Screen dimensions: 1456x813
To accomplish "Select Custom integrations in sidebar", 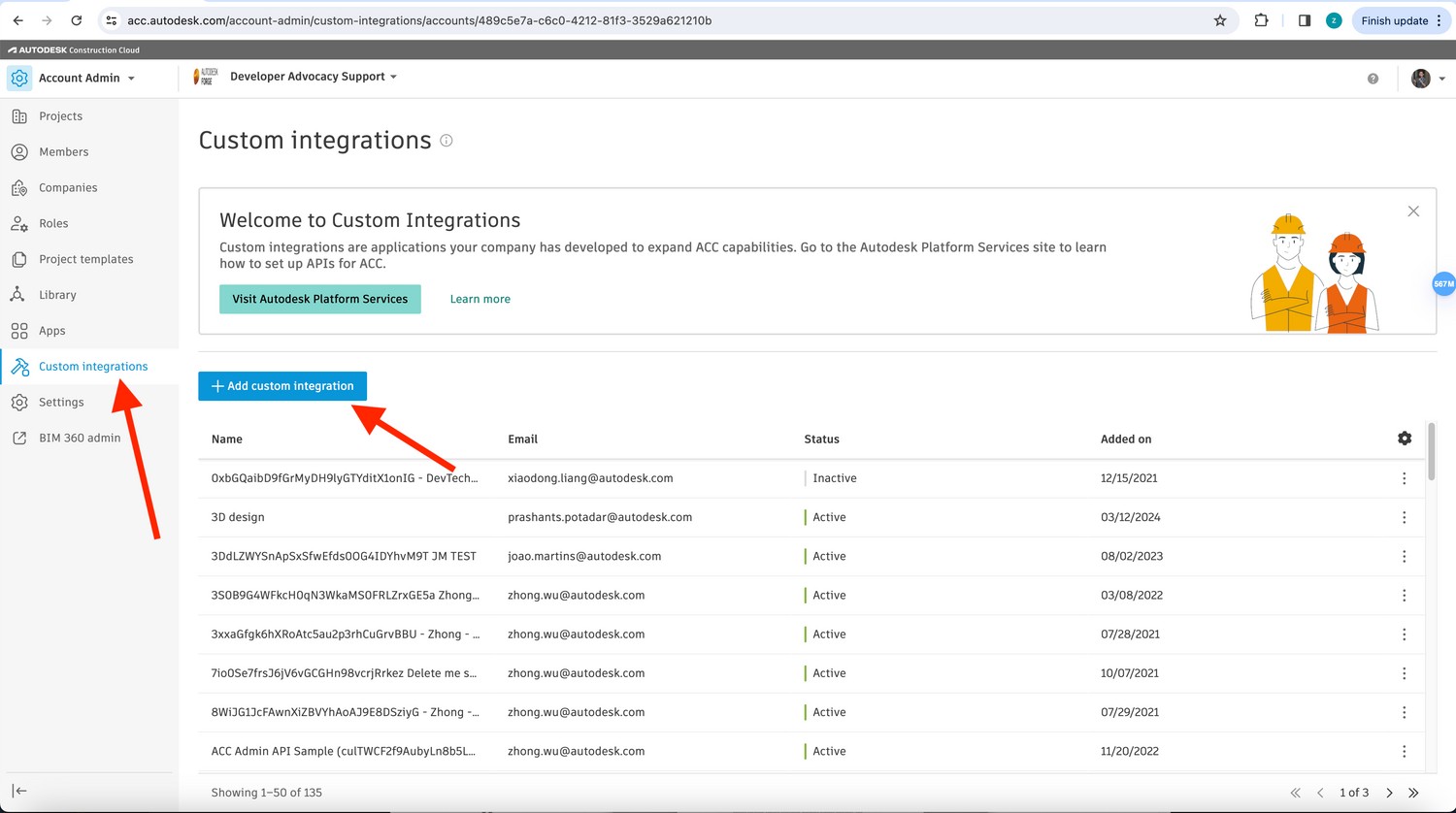I will click(93, 367).
